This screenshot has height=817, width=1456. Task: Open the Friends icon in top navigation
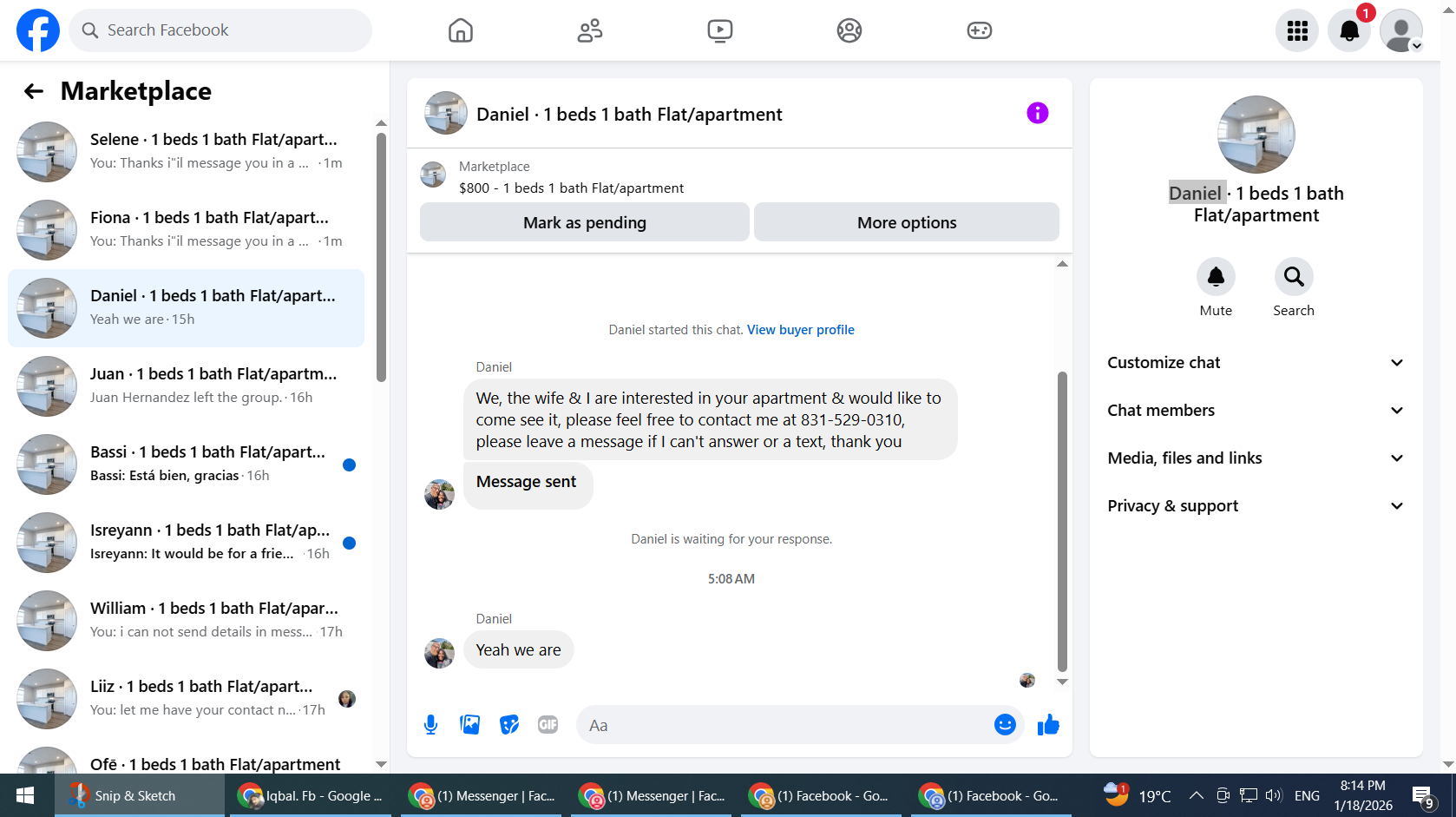click(x=590, y=30)
